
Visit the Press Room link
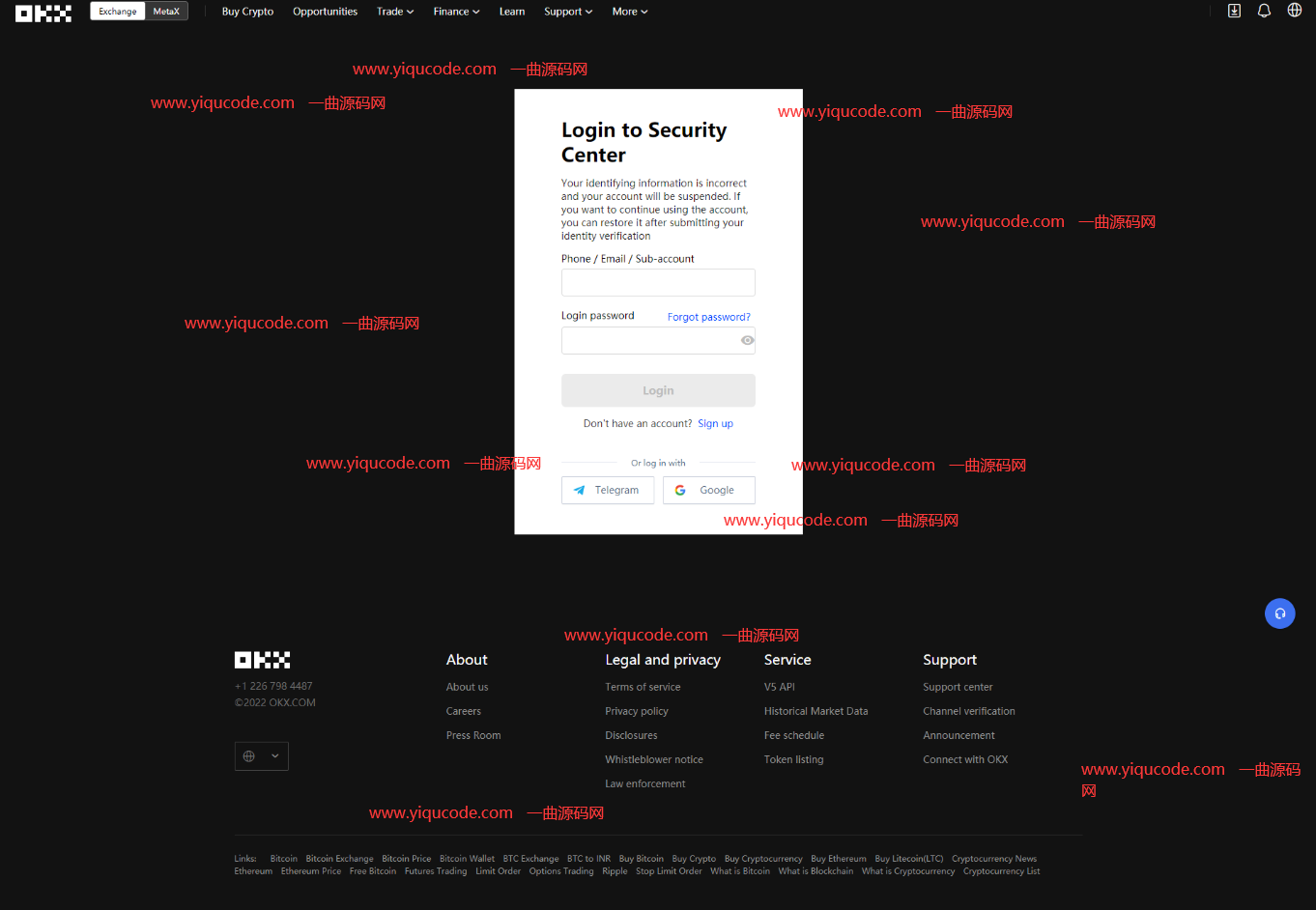pyautogui.click(x=473, y=735)
